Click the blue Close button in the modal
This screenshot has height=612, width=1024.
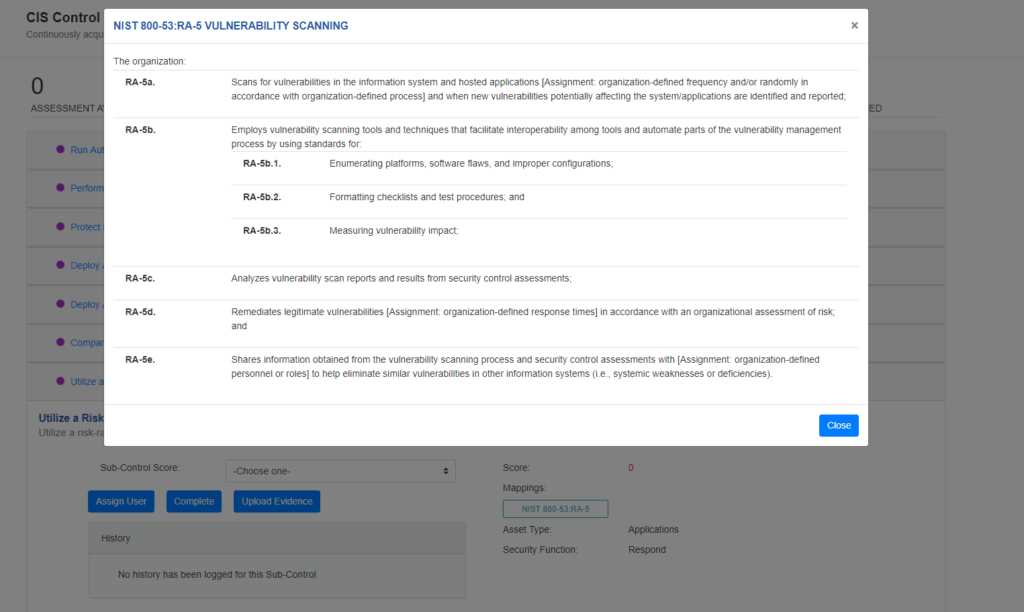[838, 425]
